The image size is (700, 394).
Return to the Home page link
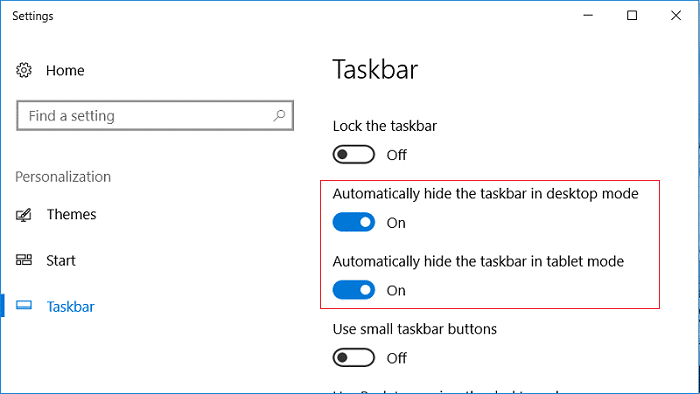coord(65,71)
